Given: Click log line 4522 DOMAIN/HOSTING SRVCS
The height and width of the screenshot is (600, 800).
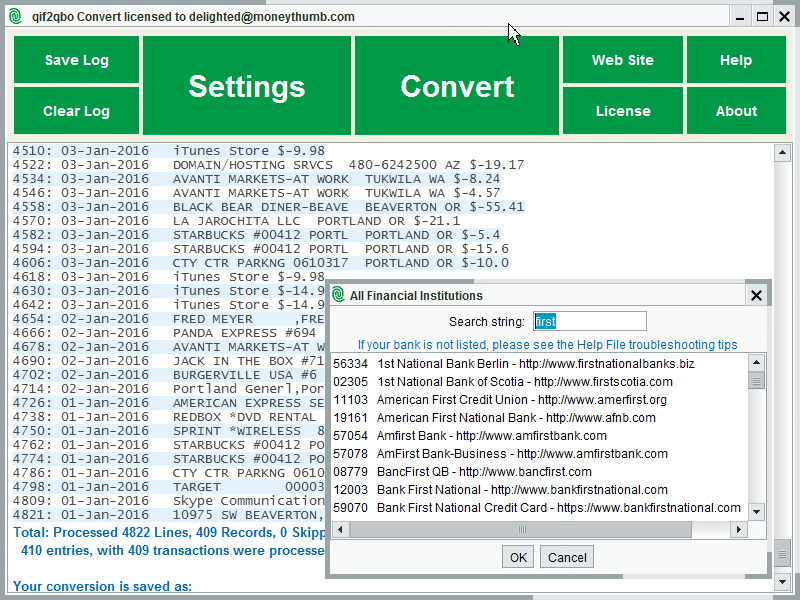Looking at the screenshot, I should (x=268, y=165).
